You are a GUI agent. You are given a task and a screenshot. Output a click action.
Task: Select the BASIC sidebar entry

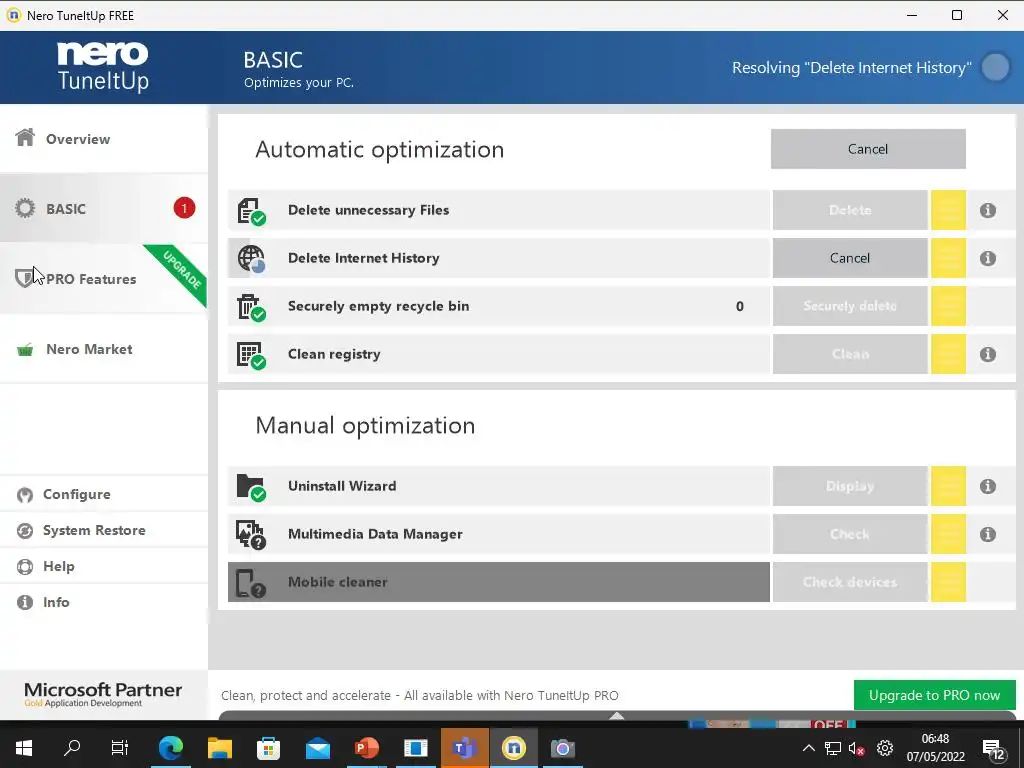pyautogui.click(x=104, y=209)
